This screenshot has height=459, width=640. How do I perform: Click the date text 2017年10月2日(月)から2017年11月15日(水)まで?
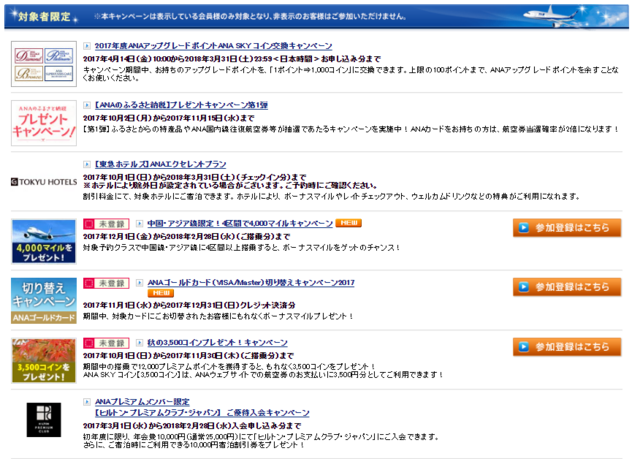pos(169,118)
